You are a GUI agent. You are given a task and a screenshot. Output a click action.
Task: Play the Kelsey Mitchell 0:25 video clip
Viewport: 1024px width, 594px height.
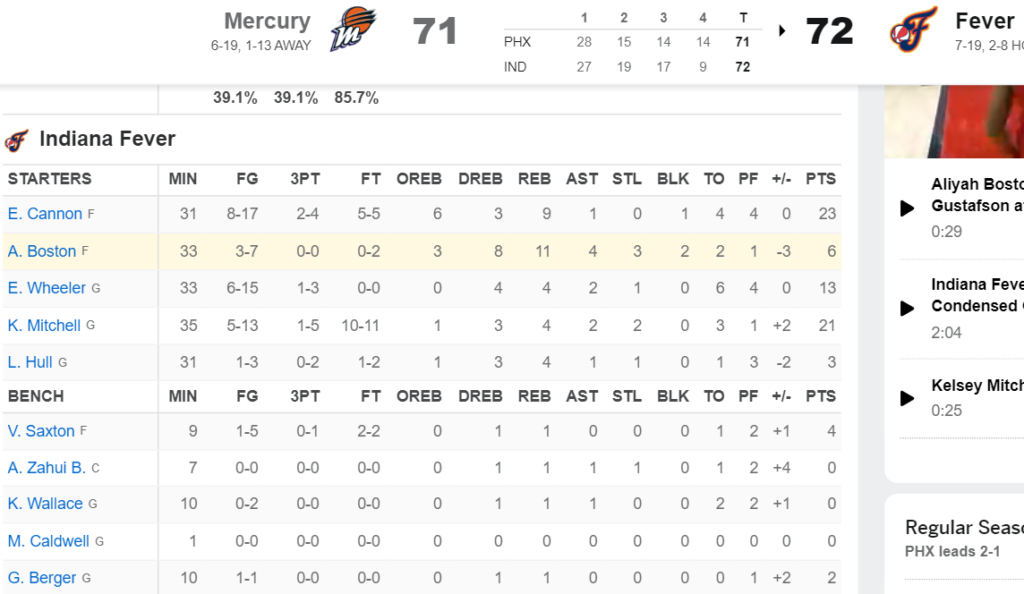pyautogui.click(x=906, y=398)
